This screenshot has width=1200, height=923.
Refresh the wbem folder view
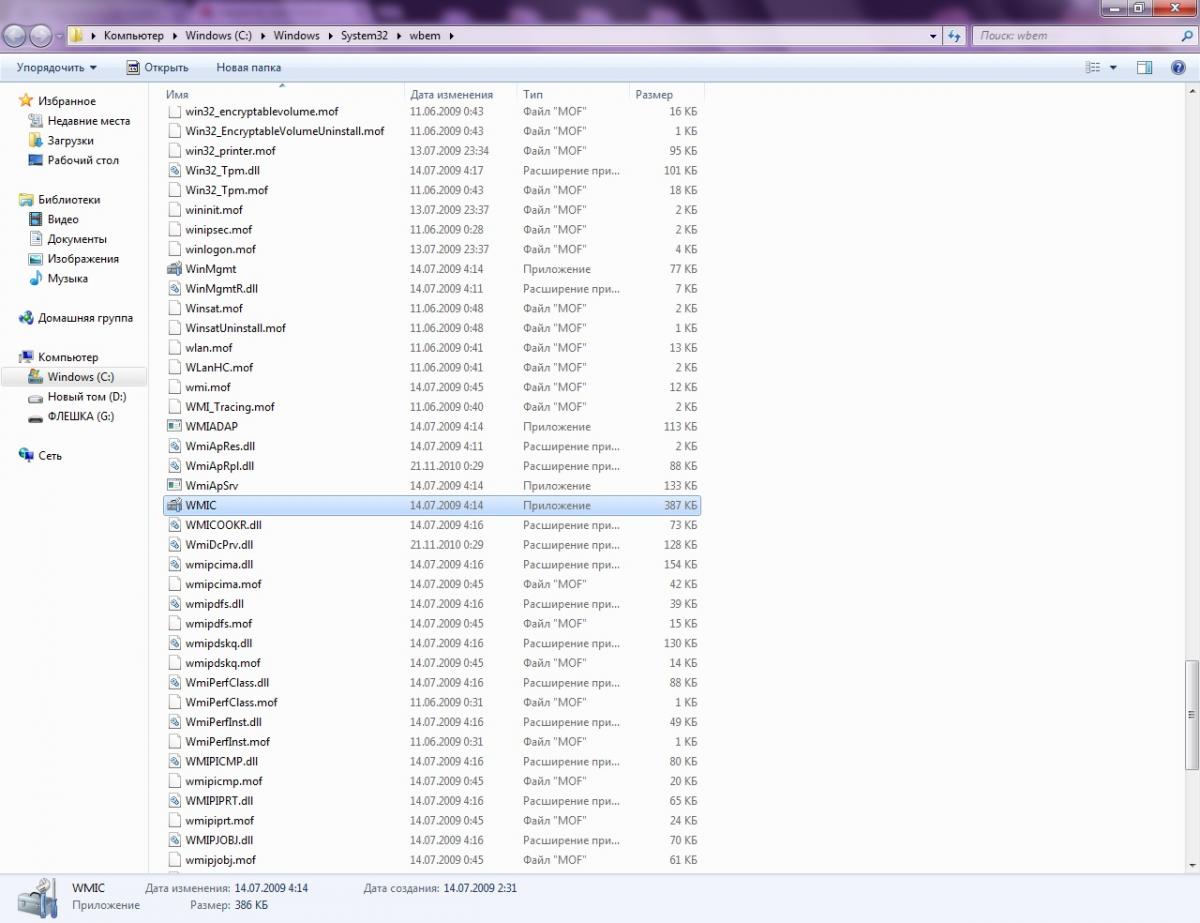pos(954,35)
